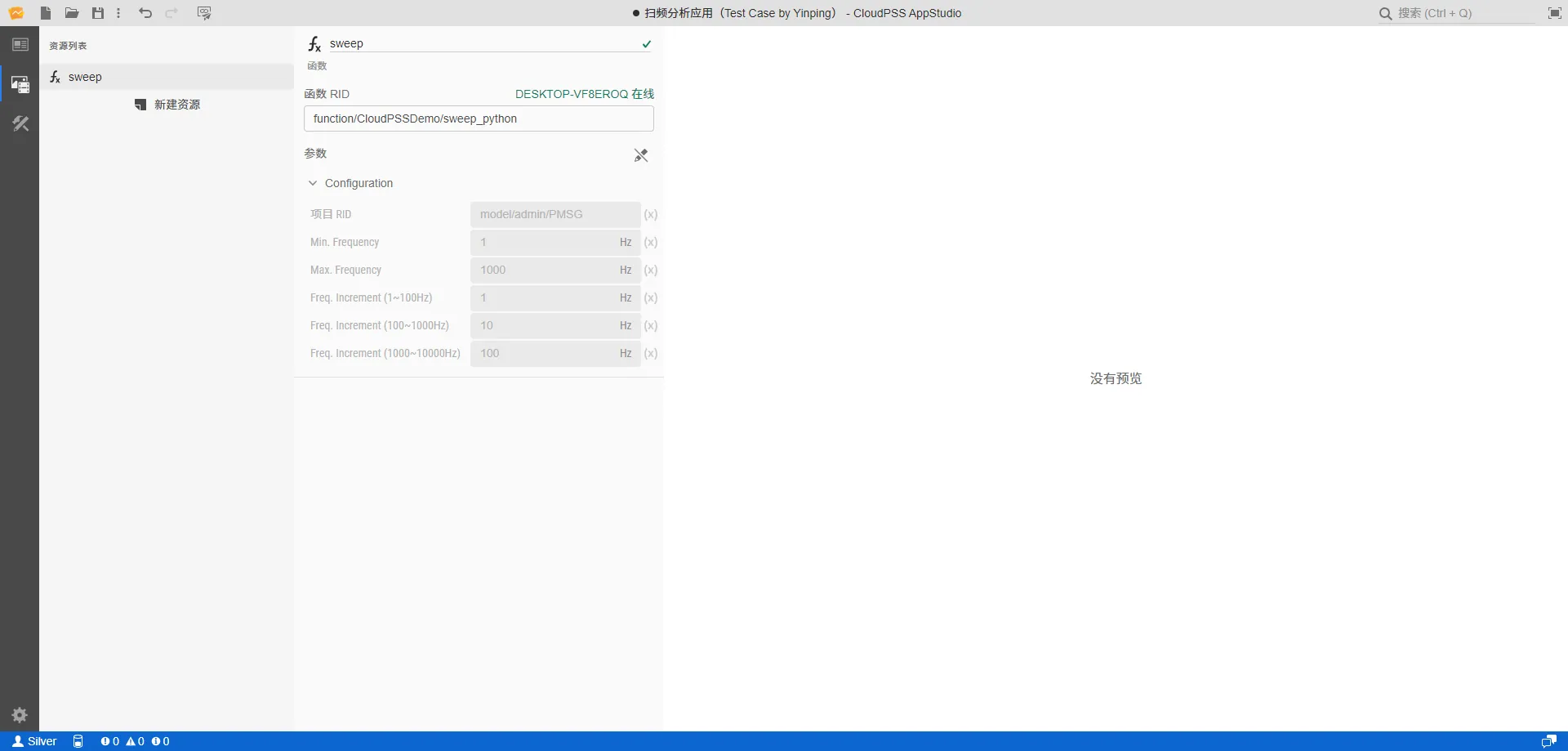Screen dimensions: 1568x751
Task: Click the Freq. Increment (100~1000Hz) value field
Action: (x=555, y=325)
